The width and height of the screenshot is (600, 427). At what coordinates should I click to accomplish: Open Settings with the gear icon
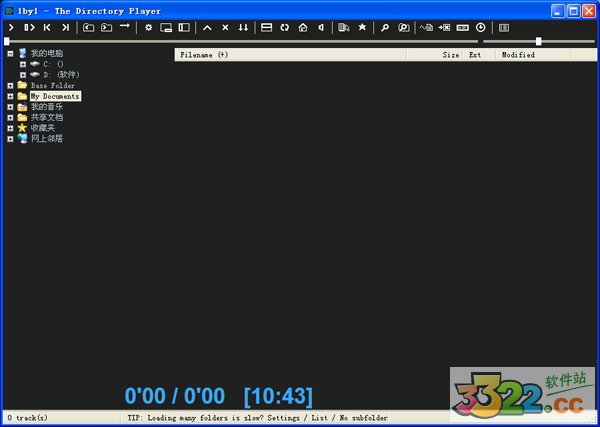click(148, 28)
